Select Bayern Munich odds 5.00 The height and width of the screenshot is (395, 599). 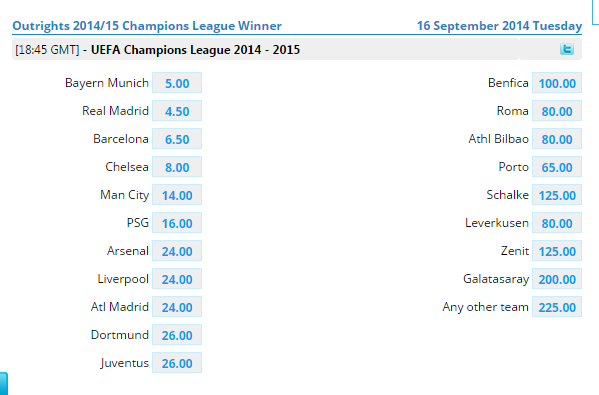[x=177, y=83]
